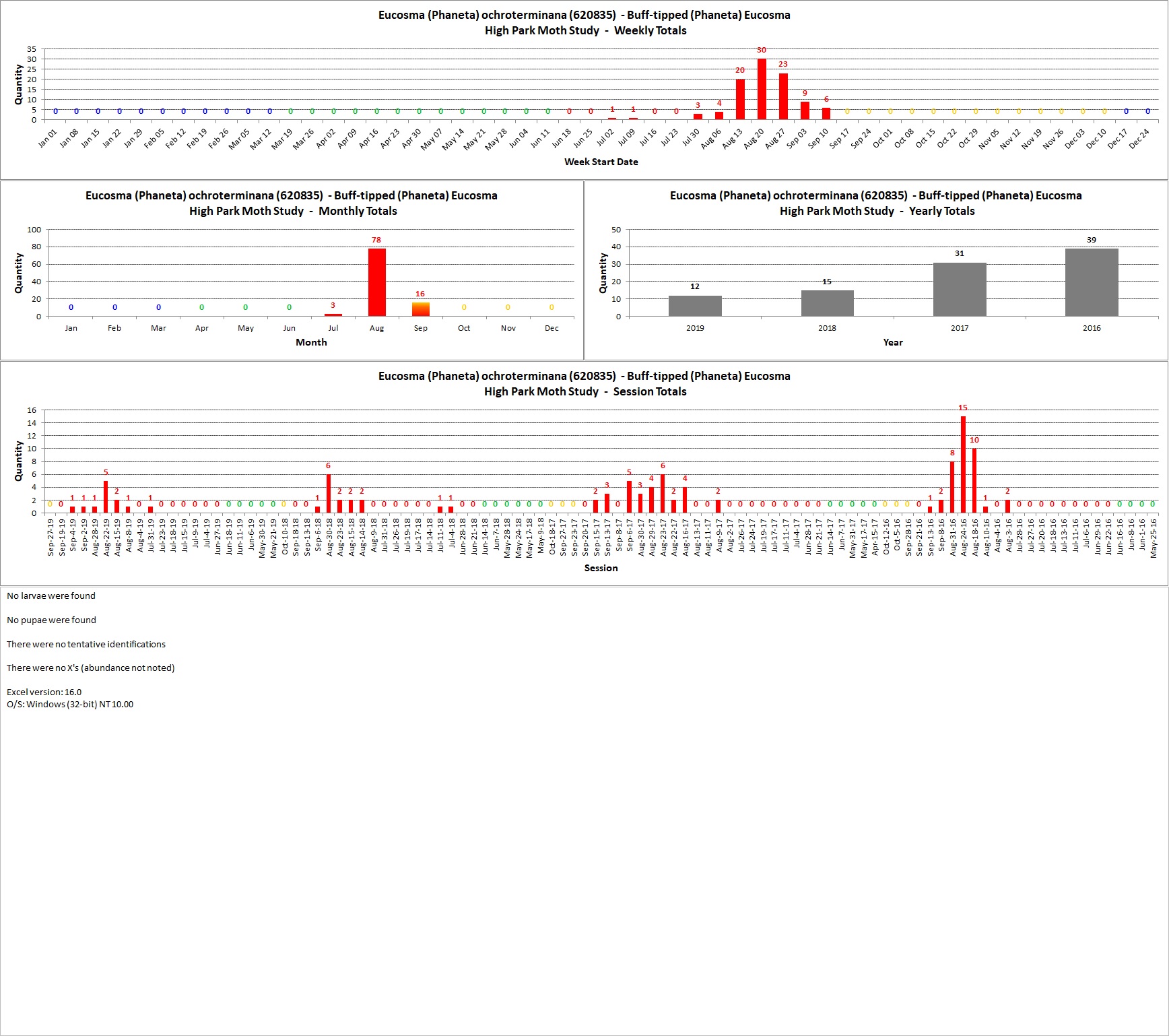The height and width of the screenshot is (1036, 1169).
Task: Click the small July bar in Monthly Totals
Action: (x=333, y=315)
